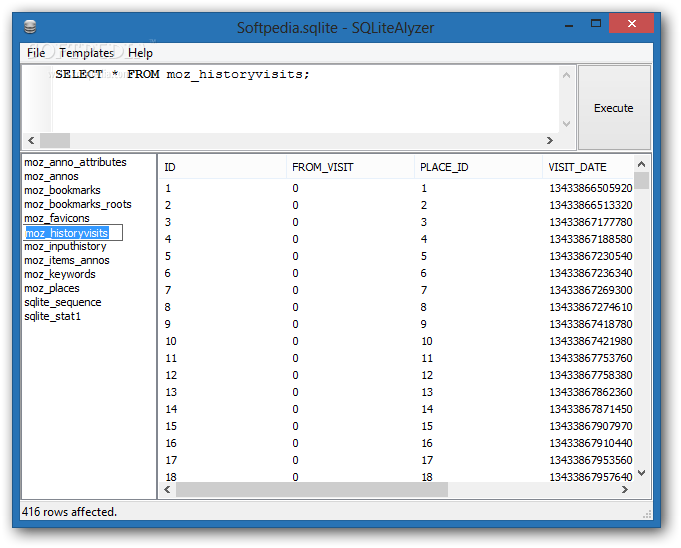
Task: Click the query editor horizontal scrollbar thumb
Action: (55, 140)
